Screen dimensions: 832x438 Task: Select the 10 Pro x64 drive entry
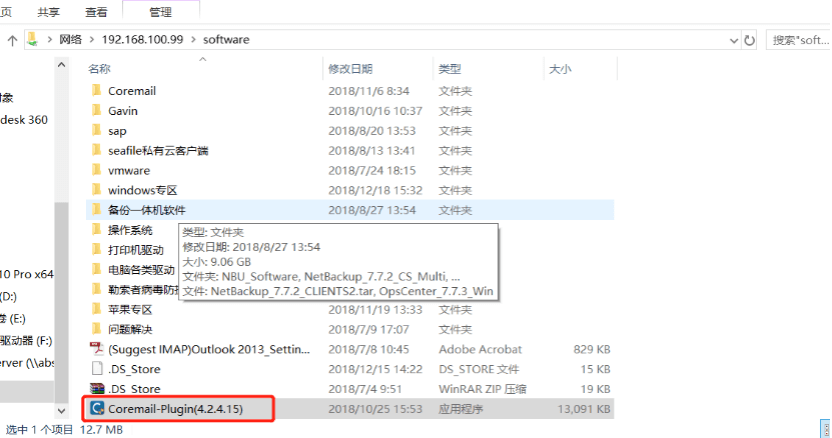click(27, 274)
